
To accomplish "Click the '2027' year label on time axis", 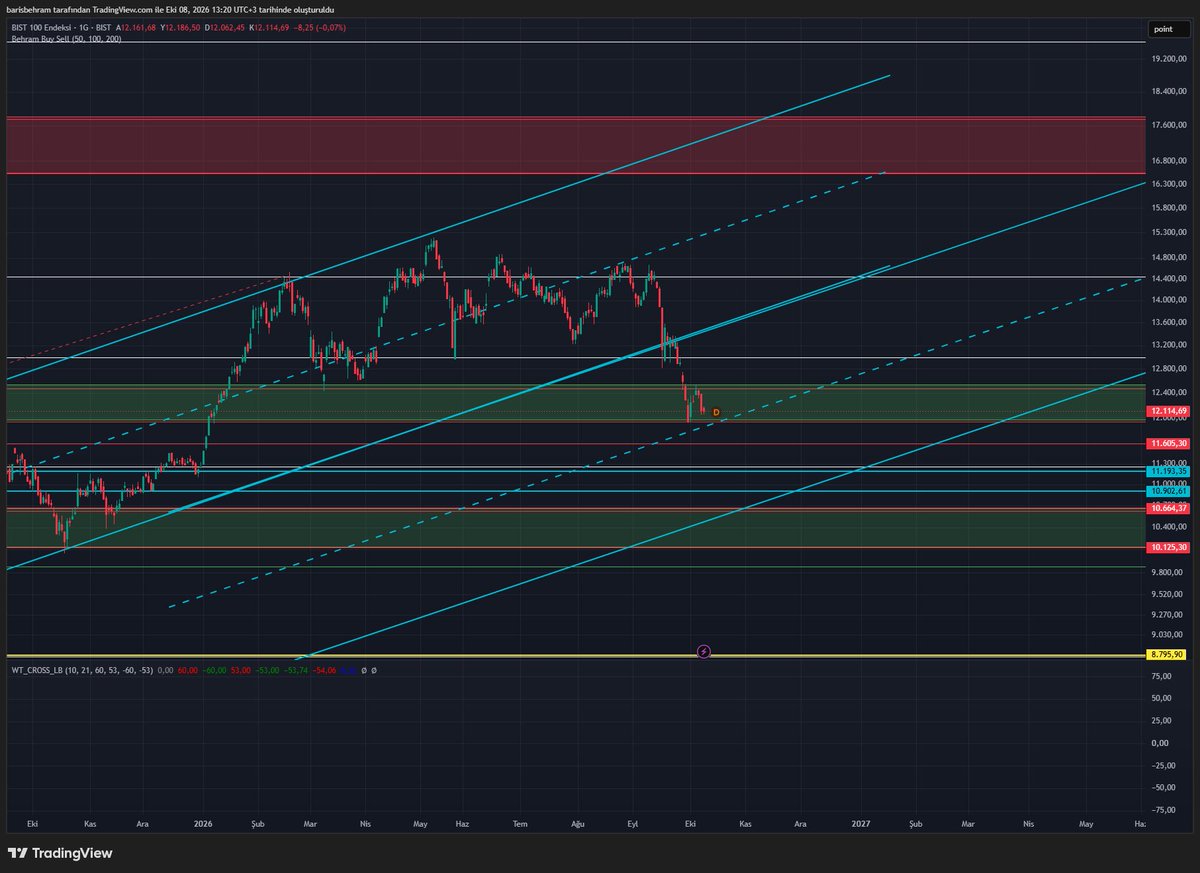I will coord(861,823).
